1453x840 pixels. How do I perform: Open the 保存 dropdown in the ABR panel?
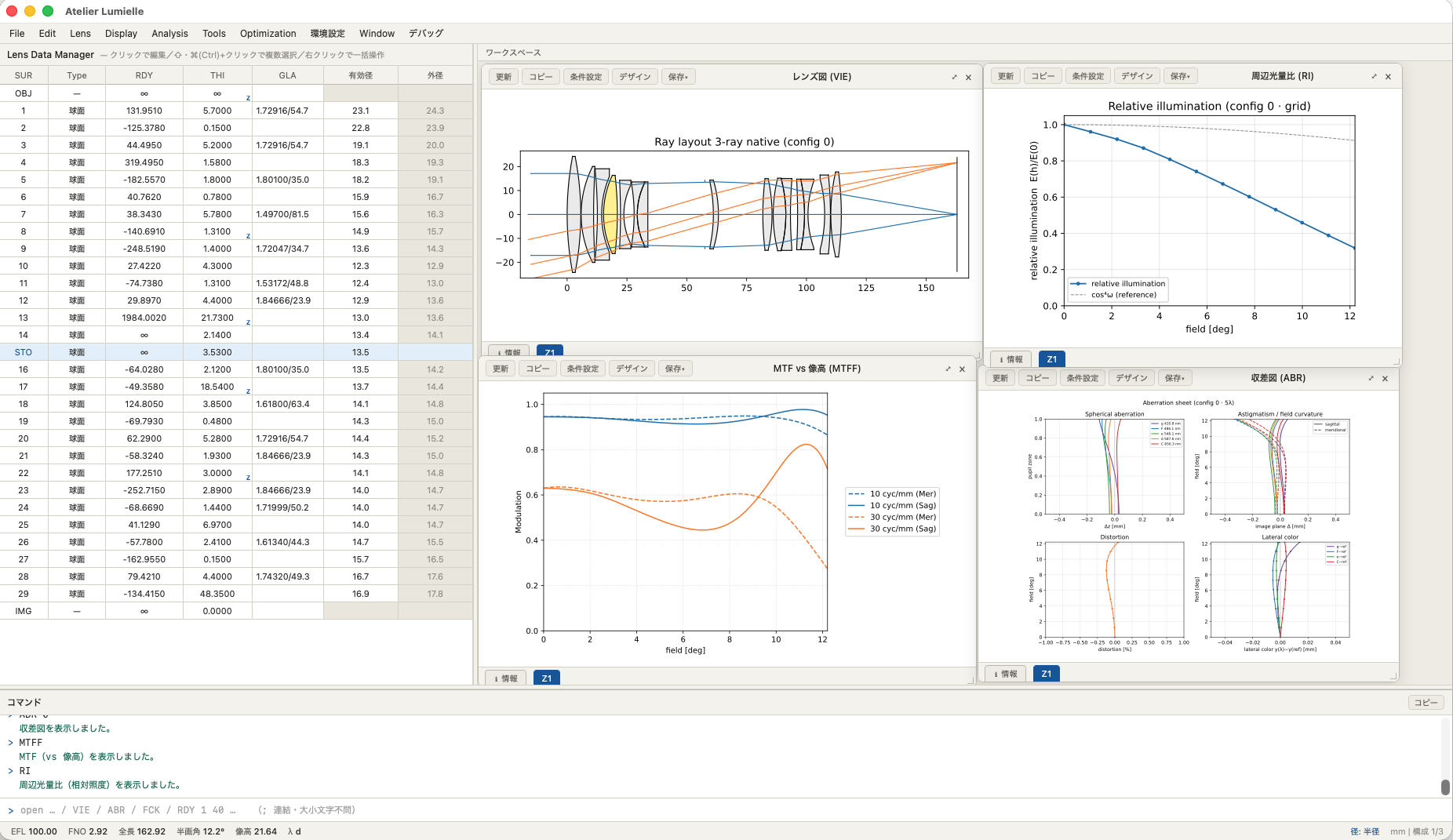point(1174,378)
